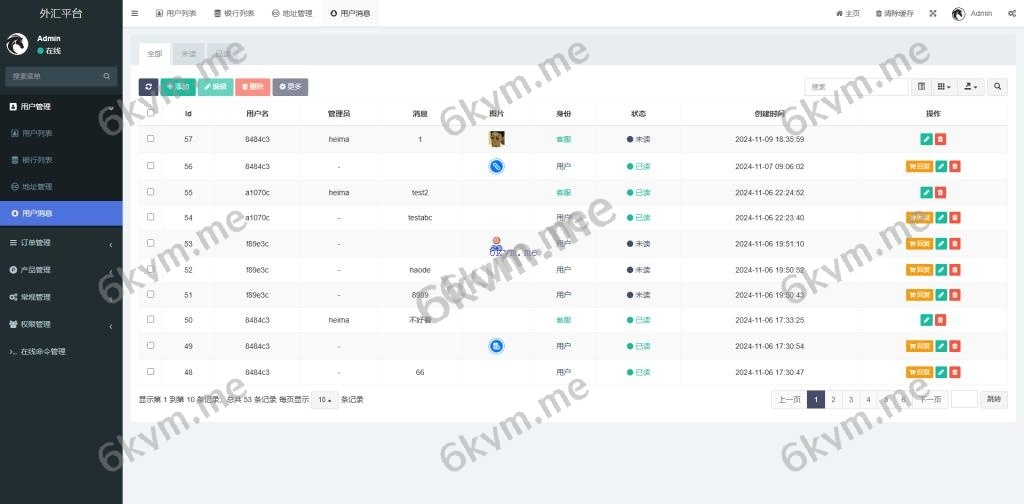Viewport: 1024px width, 504px height.
Task: Click green edit pencil icon for row 57
Action: tap(941, 140)
